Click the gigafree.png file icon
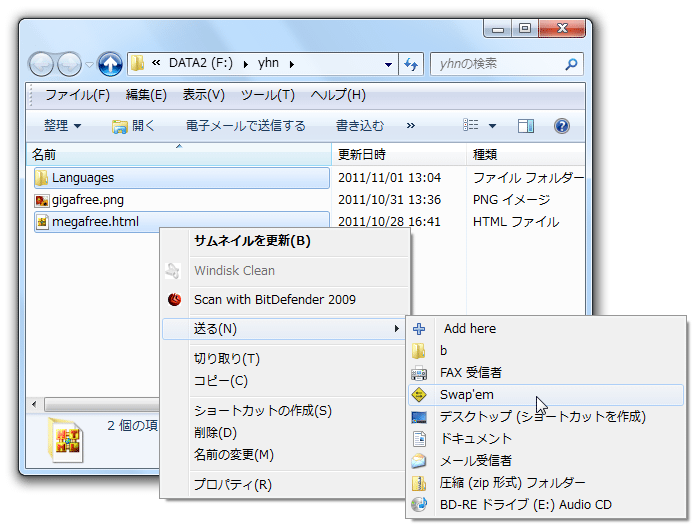This screenshot has height=528, width=695. coord(42,201)
